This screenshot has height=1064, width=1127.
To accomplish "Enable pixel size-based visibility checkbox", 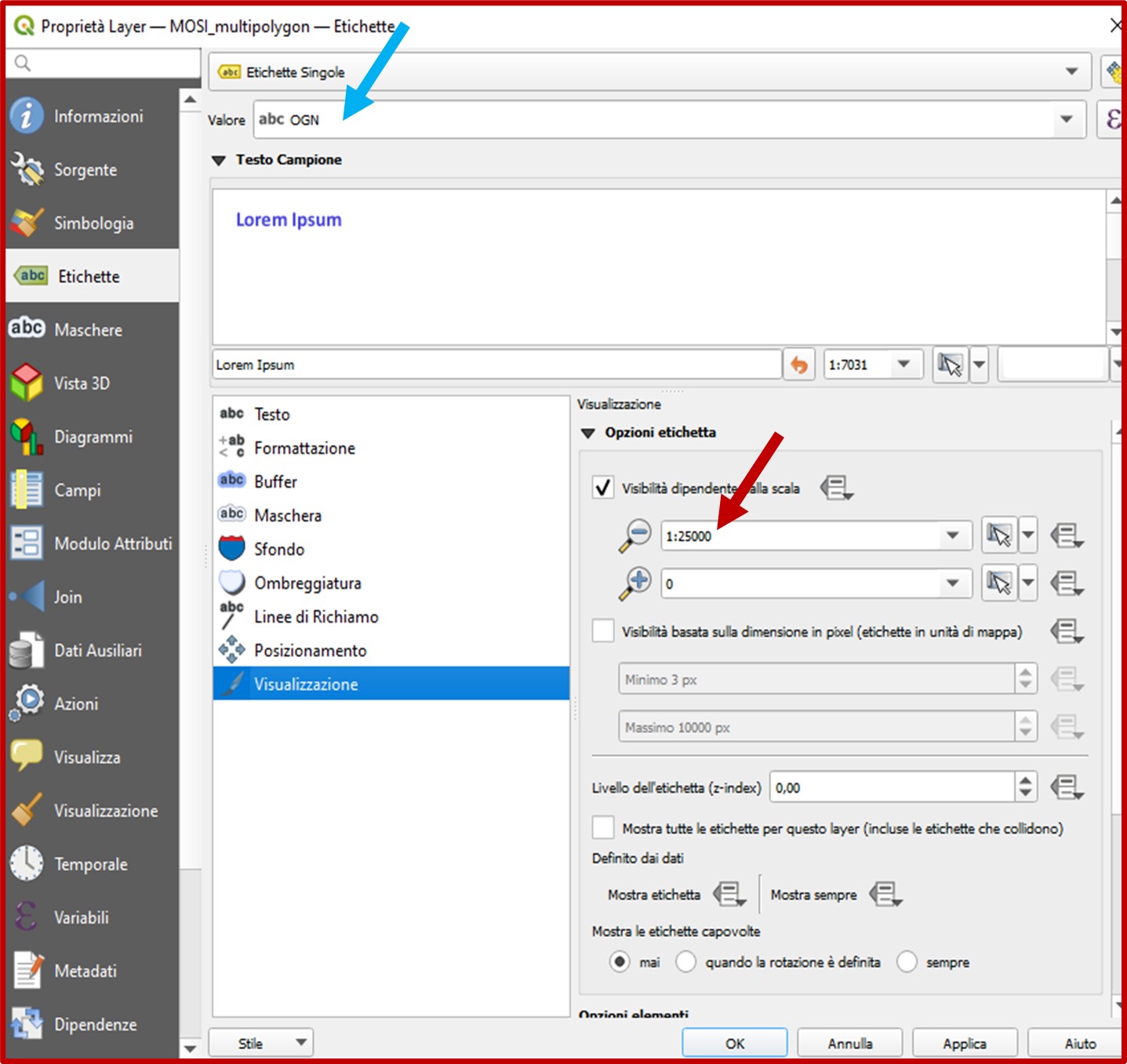I will [x=602, y=630].
